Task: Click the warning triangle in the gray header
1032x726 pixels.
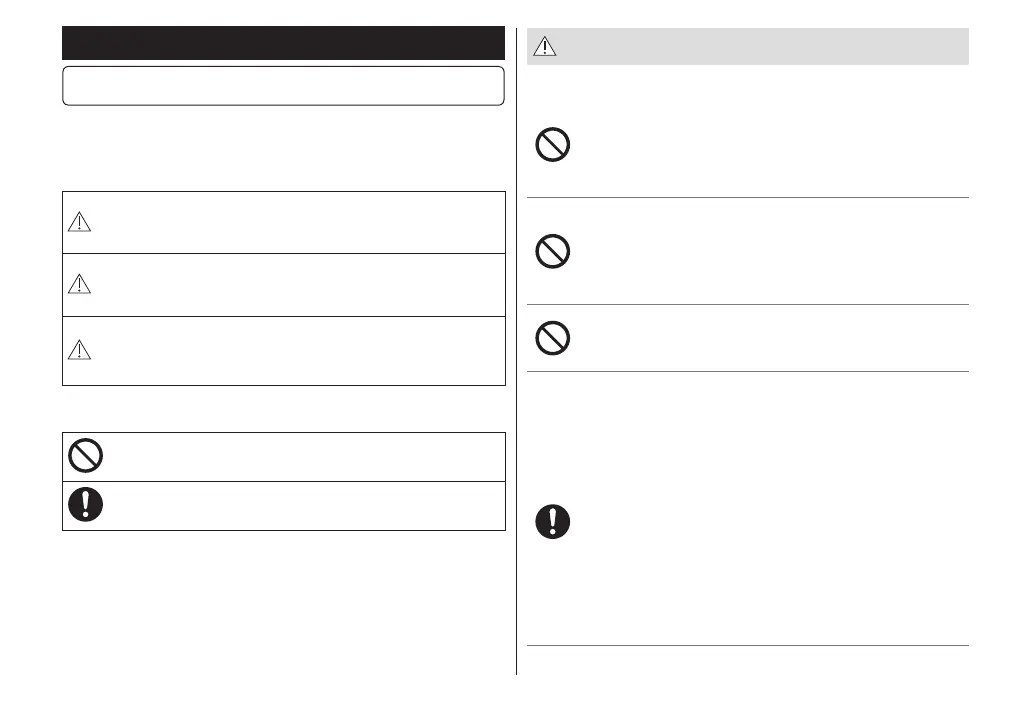Action: 543,46
